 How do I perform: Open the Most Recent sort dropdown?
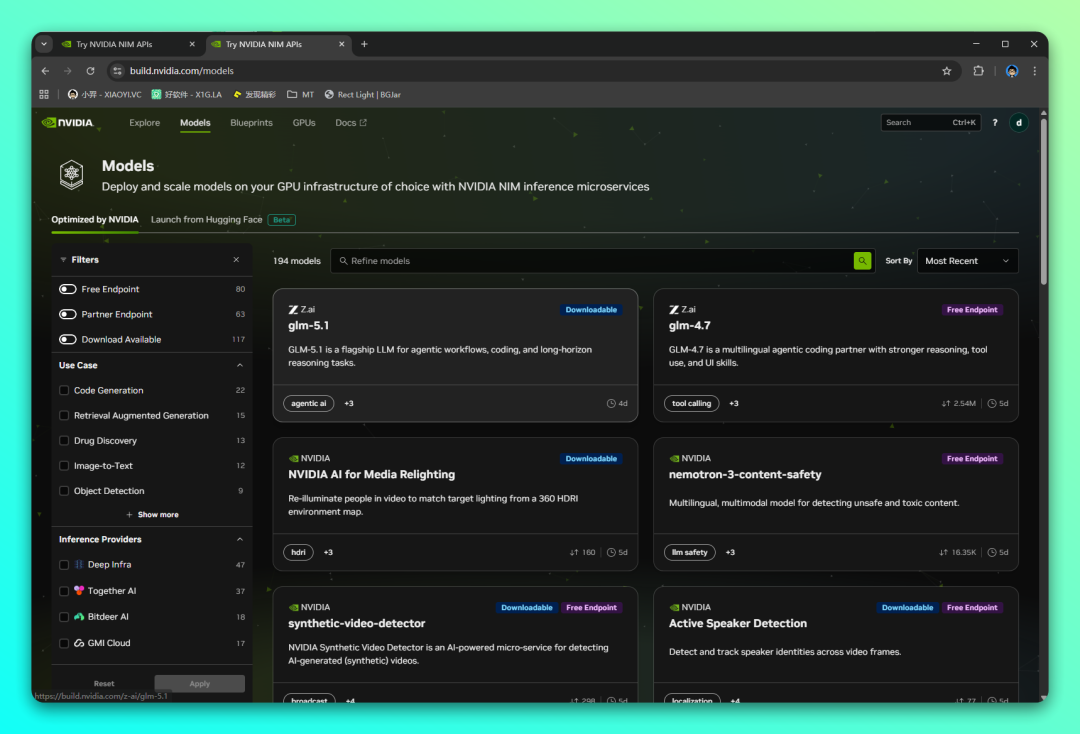tap(966, 261)
